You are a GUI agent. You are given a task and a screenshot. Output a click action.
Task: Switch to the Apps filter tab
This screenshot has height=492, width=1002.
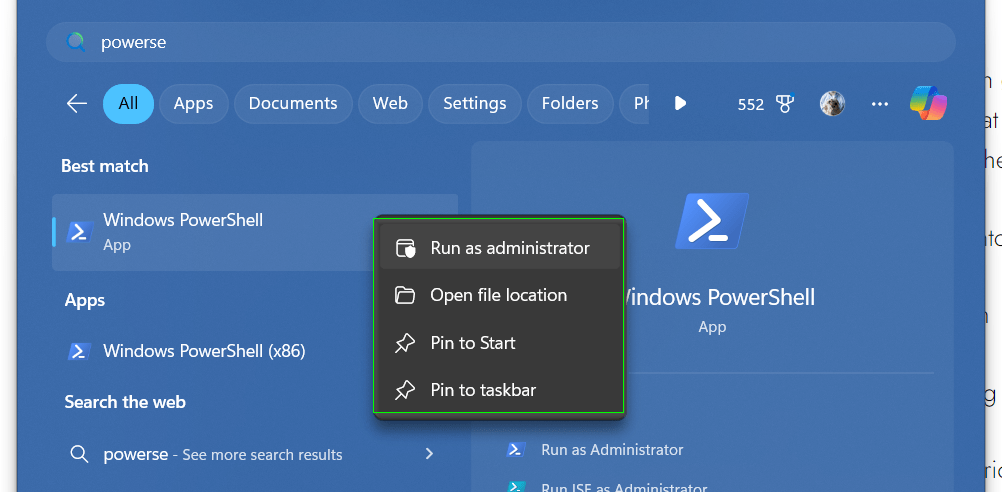193,103
